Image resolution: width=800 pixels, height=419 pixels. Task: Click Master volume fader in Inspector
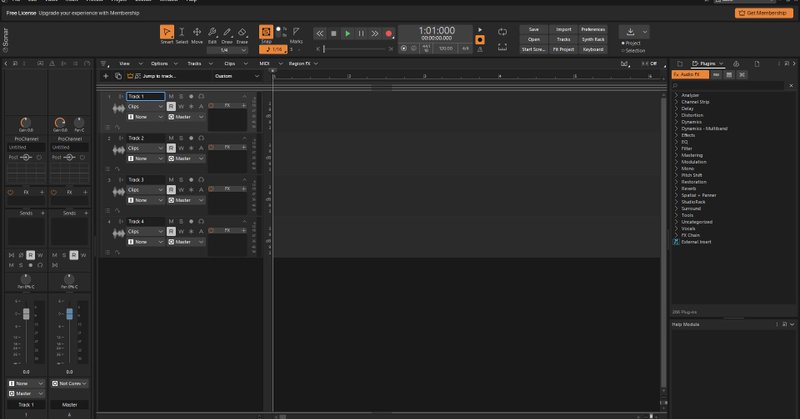point(69,314)
